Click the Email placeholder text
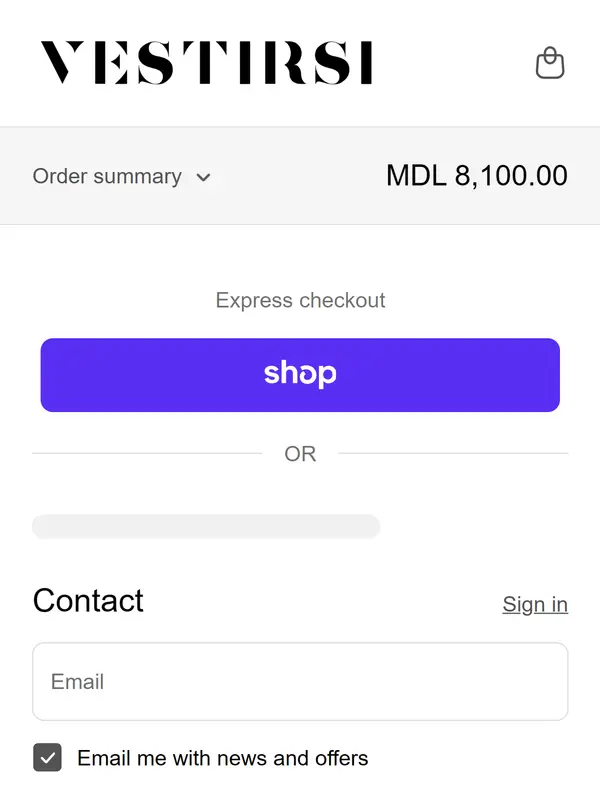The width and height of the screenshot is (600, 800). [x=78, y=682]
